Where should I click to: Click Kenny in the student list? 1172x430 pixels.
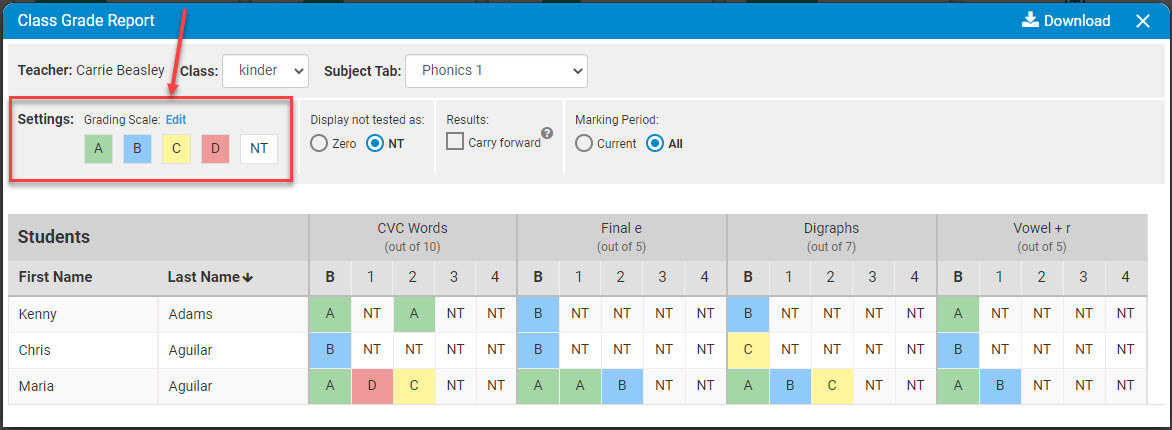pyautogui.click(x=37, y=314)
